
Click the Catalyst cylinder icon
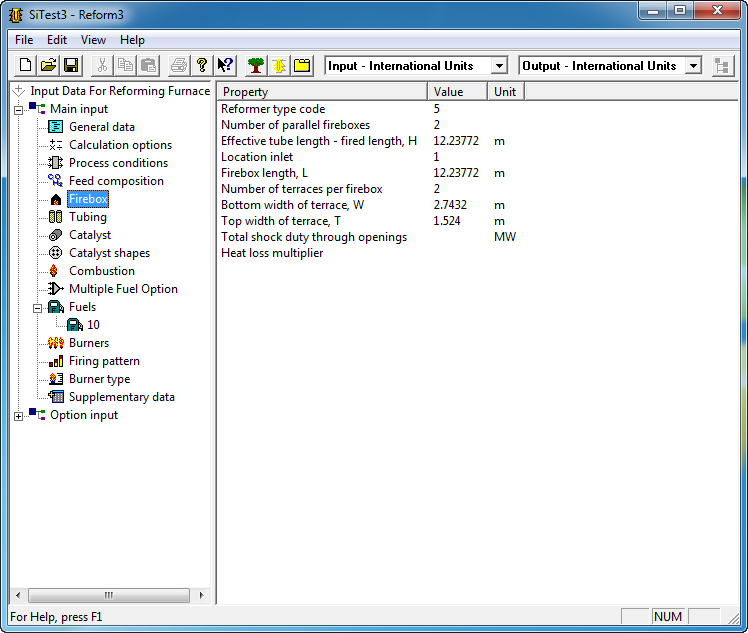56,235
